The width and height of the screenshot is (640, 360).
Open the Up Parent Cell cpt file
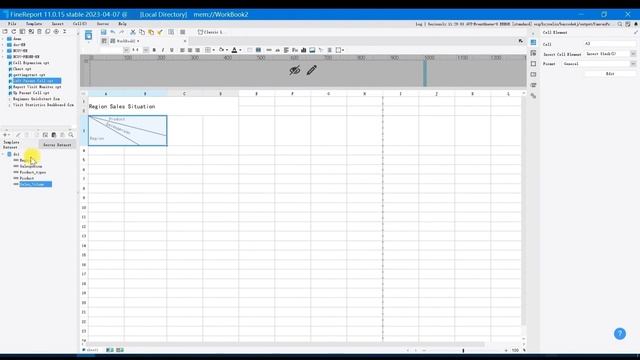31,93
